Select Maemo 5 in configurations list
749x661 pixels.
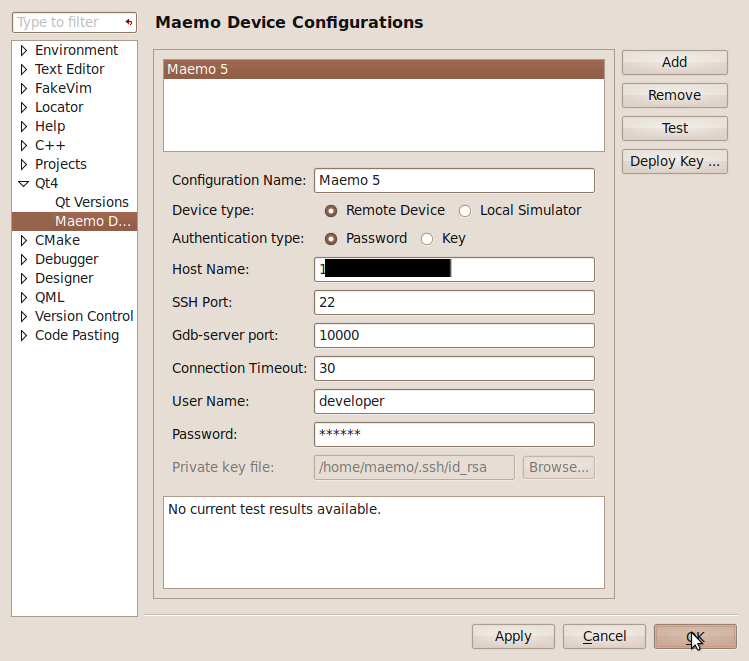(x=383, y=69)
